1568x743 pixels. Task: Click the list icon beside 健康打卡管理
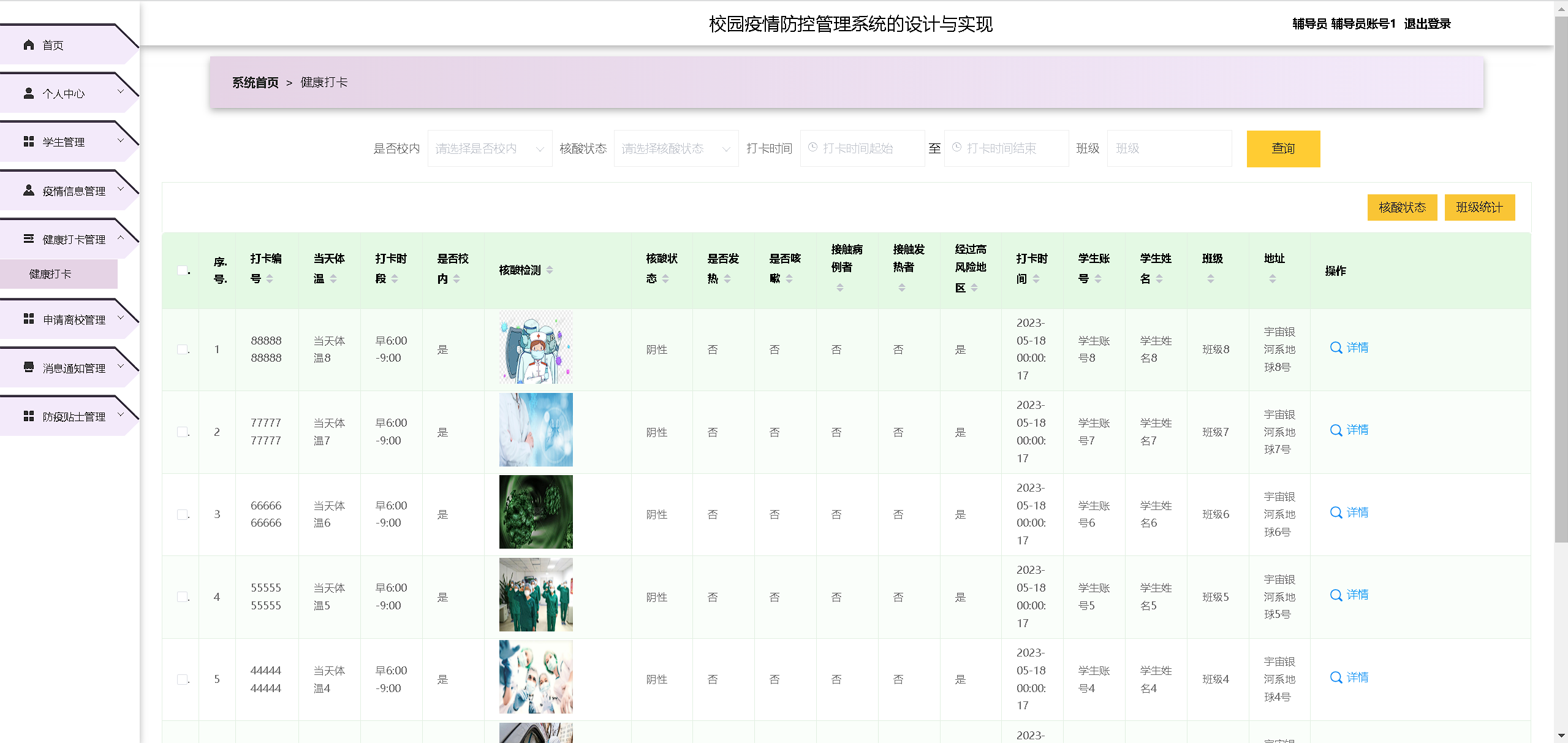pyautogui.click(x=28, y=239)
